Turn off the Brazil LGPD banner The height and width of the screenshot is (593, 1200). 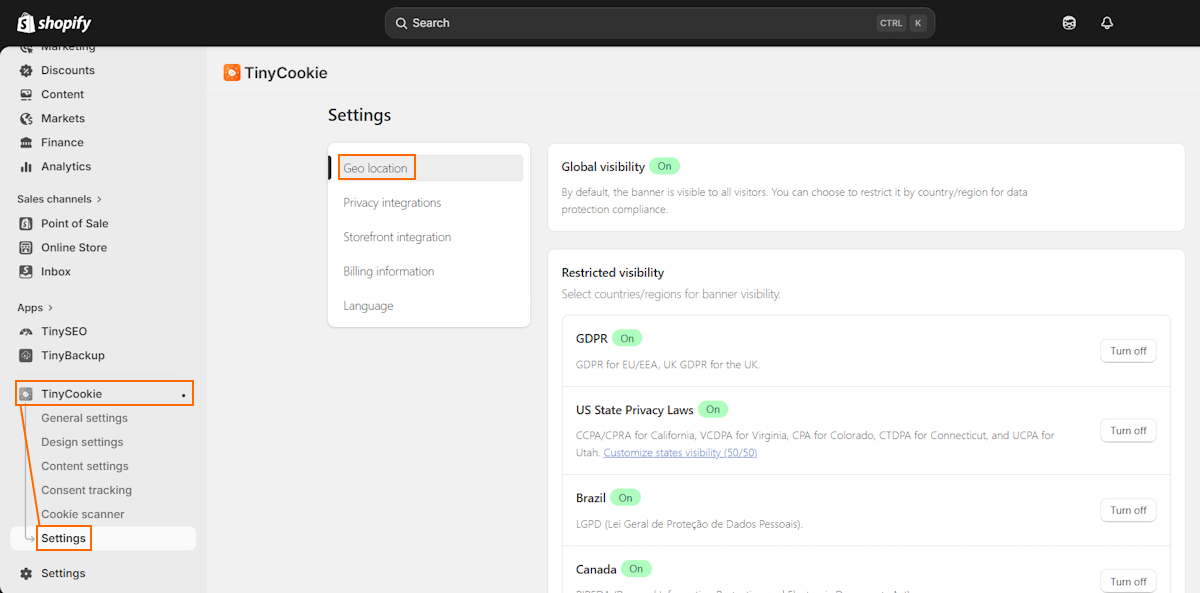(1128, 510)
